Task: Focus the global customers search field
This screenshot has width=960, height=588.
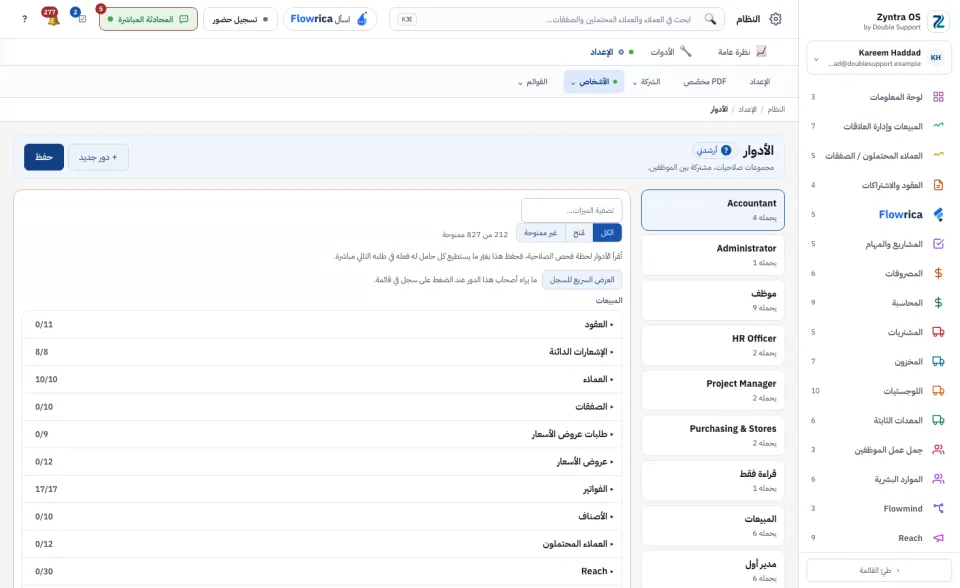Action: point(557,19)
